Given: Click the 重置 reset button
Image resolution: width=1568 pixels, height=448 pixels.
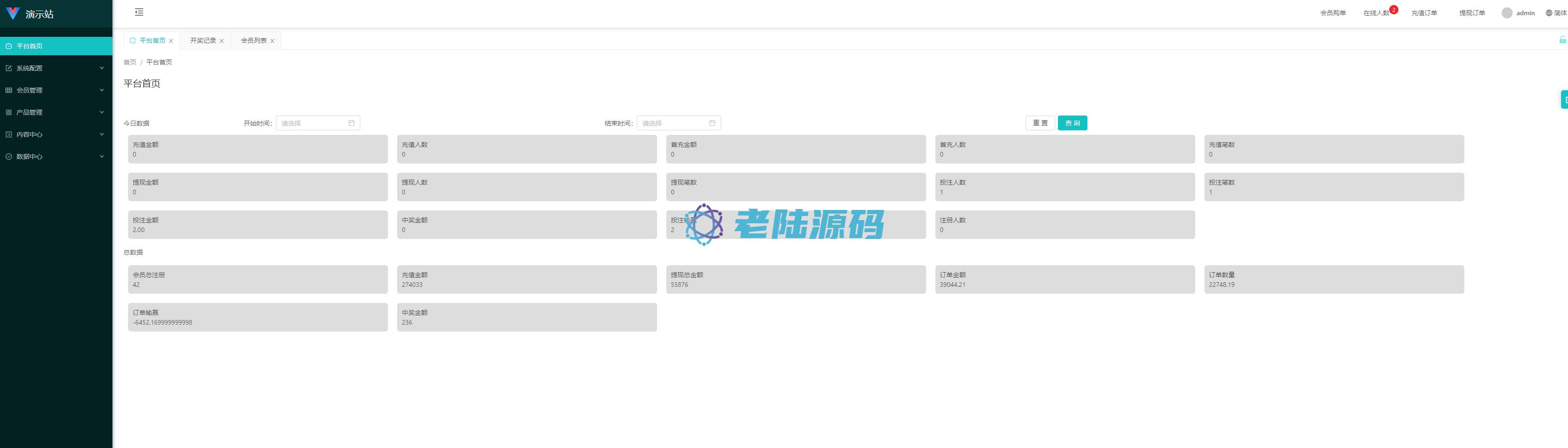Looking at the screenshot, I should point(1039,123).
